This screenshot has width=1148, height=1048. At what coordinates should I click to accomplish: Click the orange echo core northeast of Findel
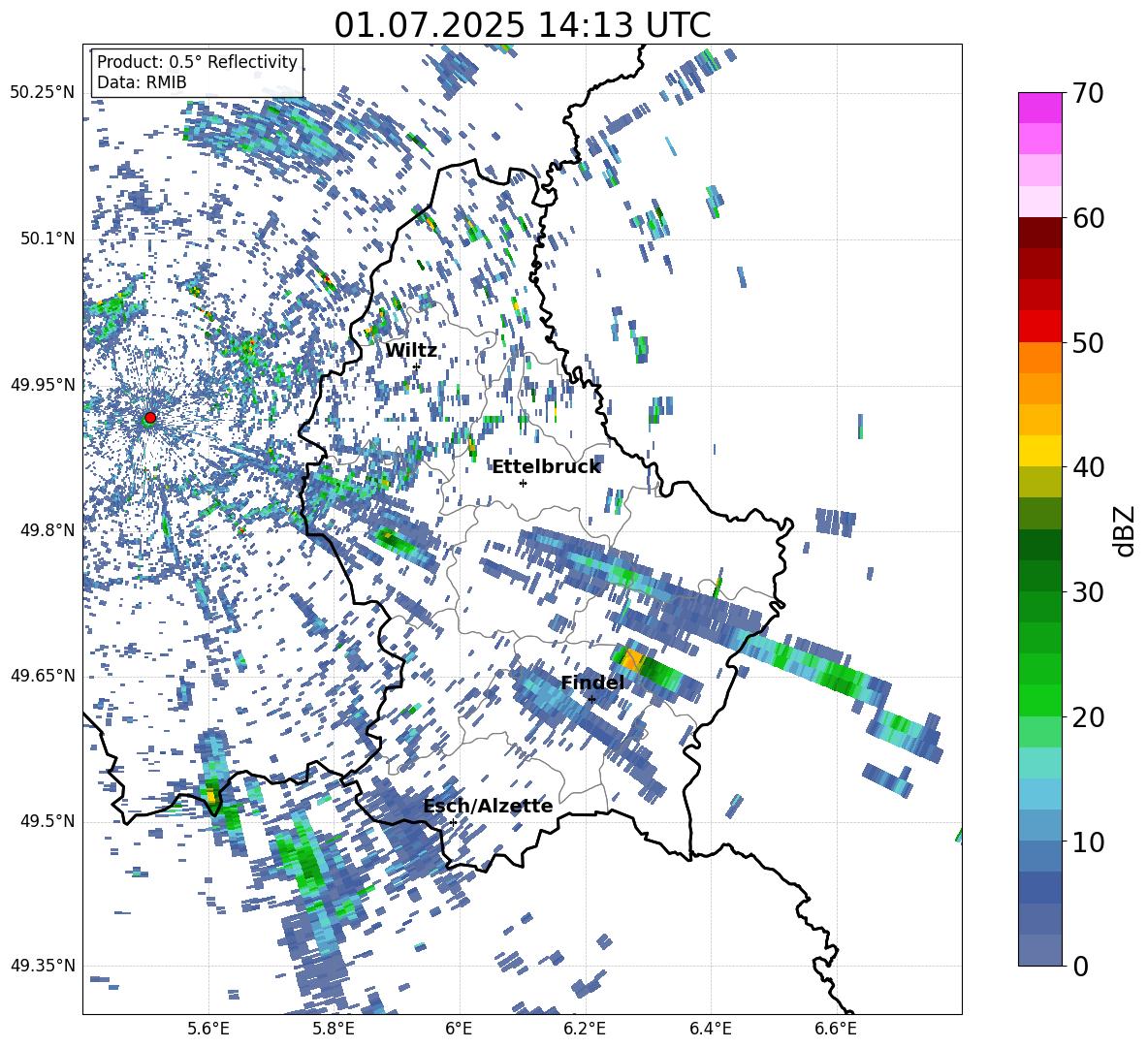pos(633,660)
